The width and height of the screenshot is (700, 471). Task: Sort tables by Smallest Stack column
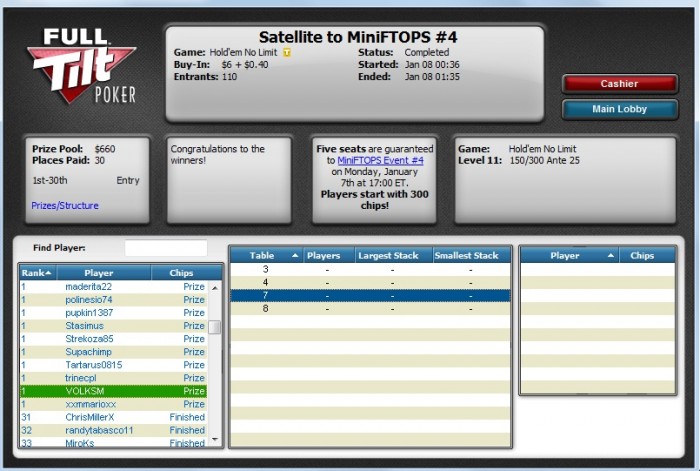click(471, 255)
